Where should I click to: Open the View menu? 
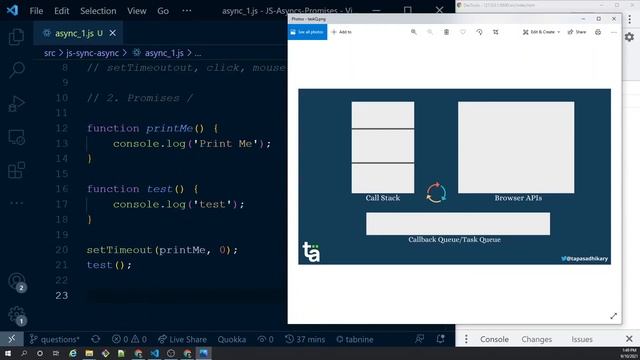(x=136, y=11)
